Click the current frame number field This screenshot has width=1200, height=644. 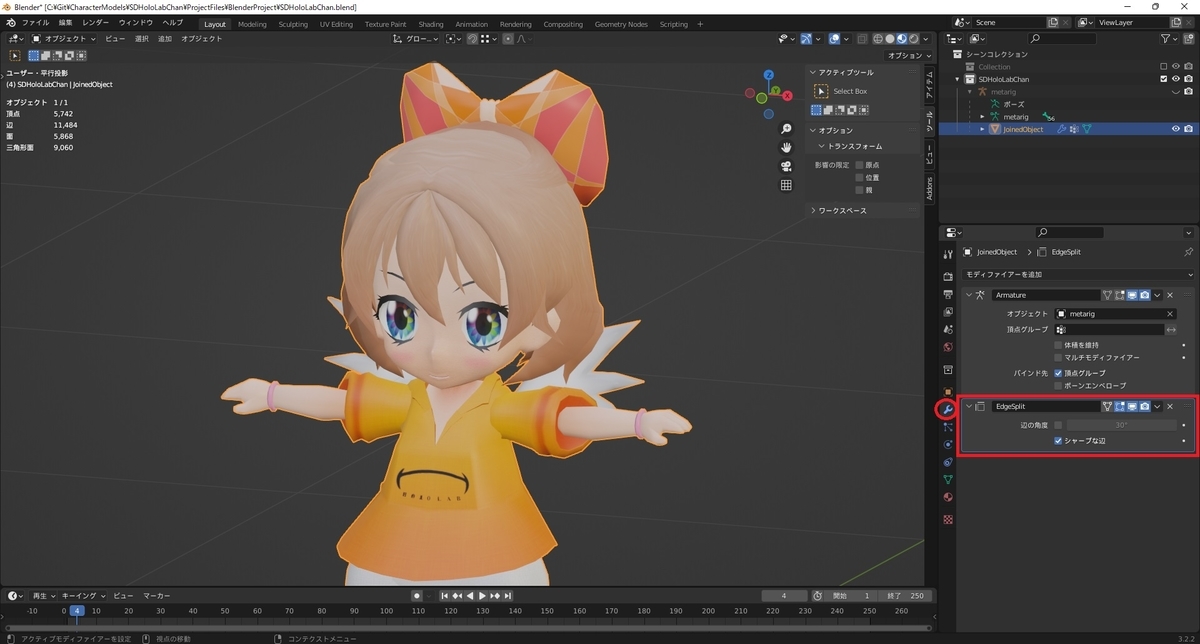pos(785,596)
